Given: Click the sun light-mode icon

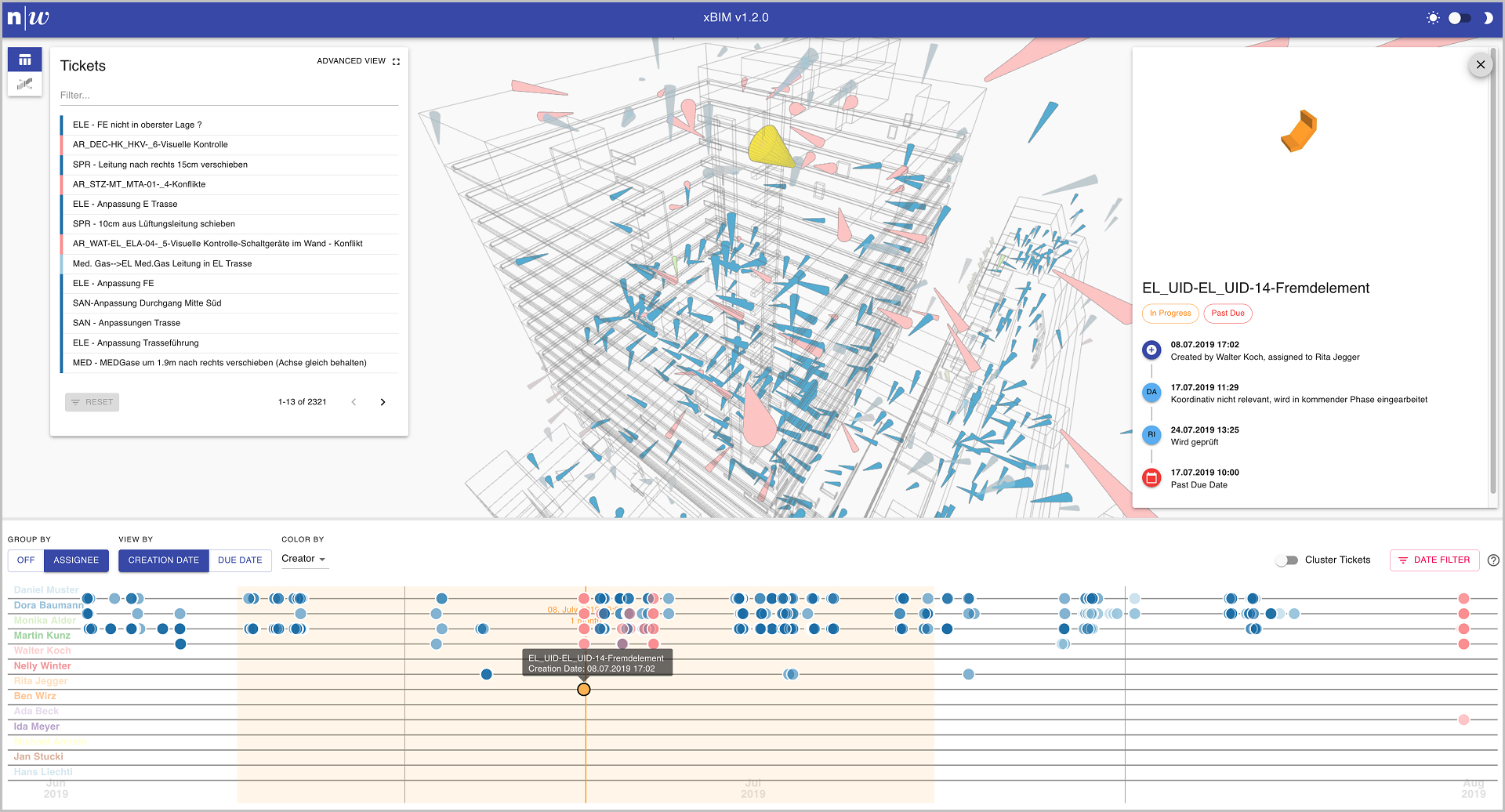Looking at the screenshot, I should (x=1433, y=18).
